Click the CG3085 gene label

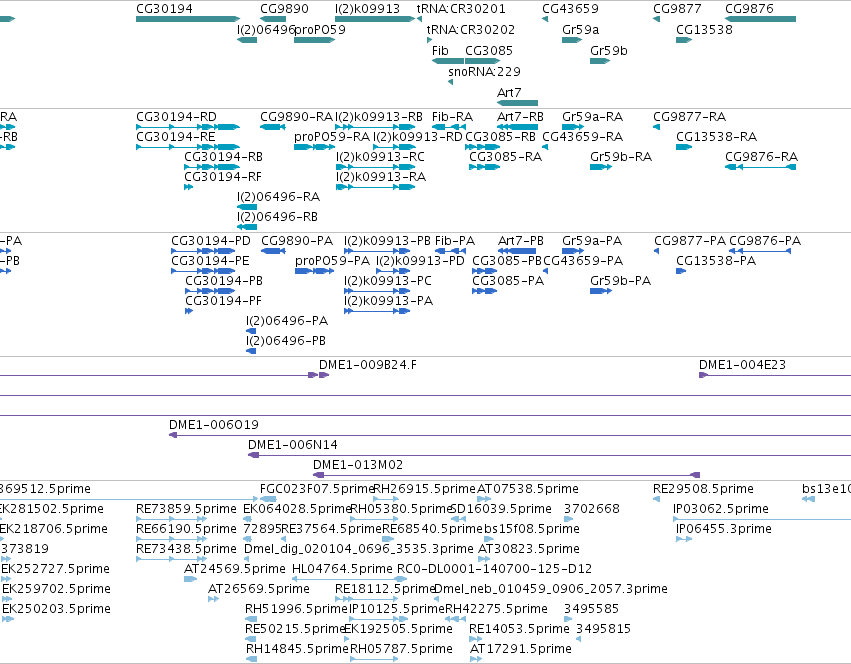[488, 50]
